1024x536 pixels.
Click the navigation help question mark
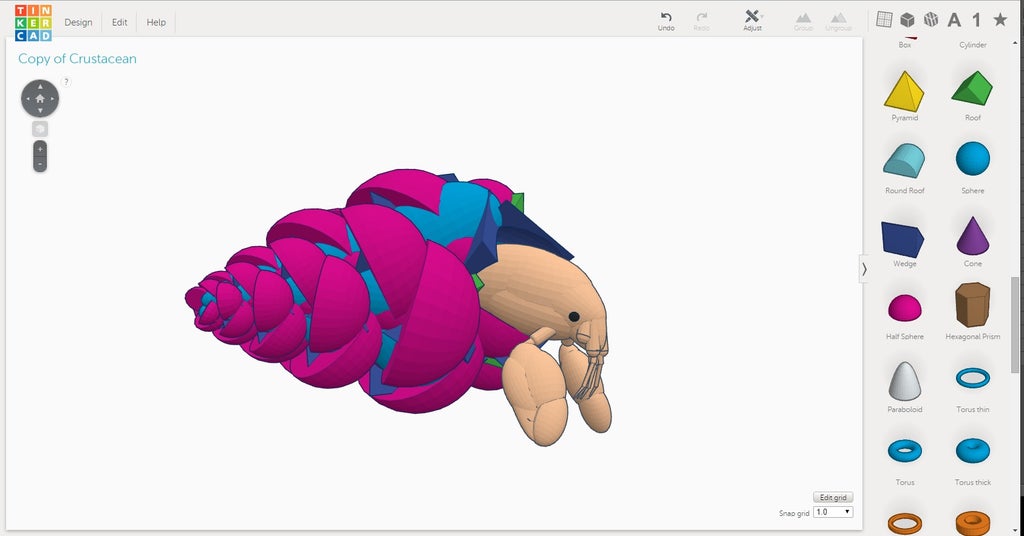click(66, 82)
